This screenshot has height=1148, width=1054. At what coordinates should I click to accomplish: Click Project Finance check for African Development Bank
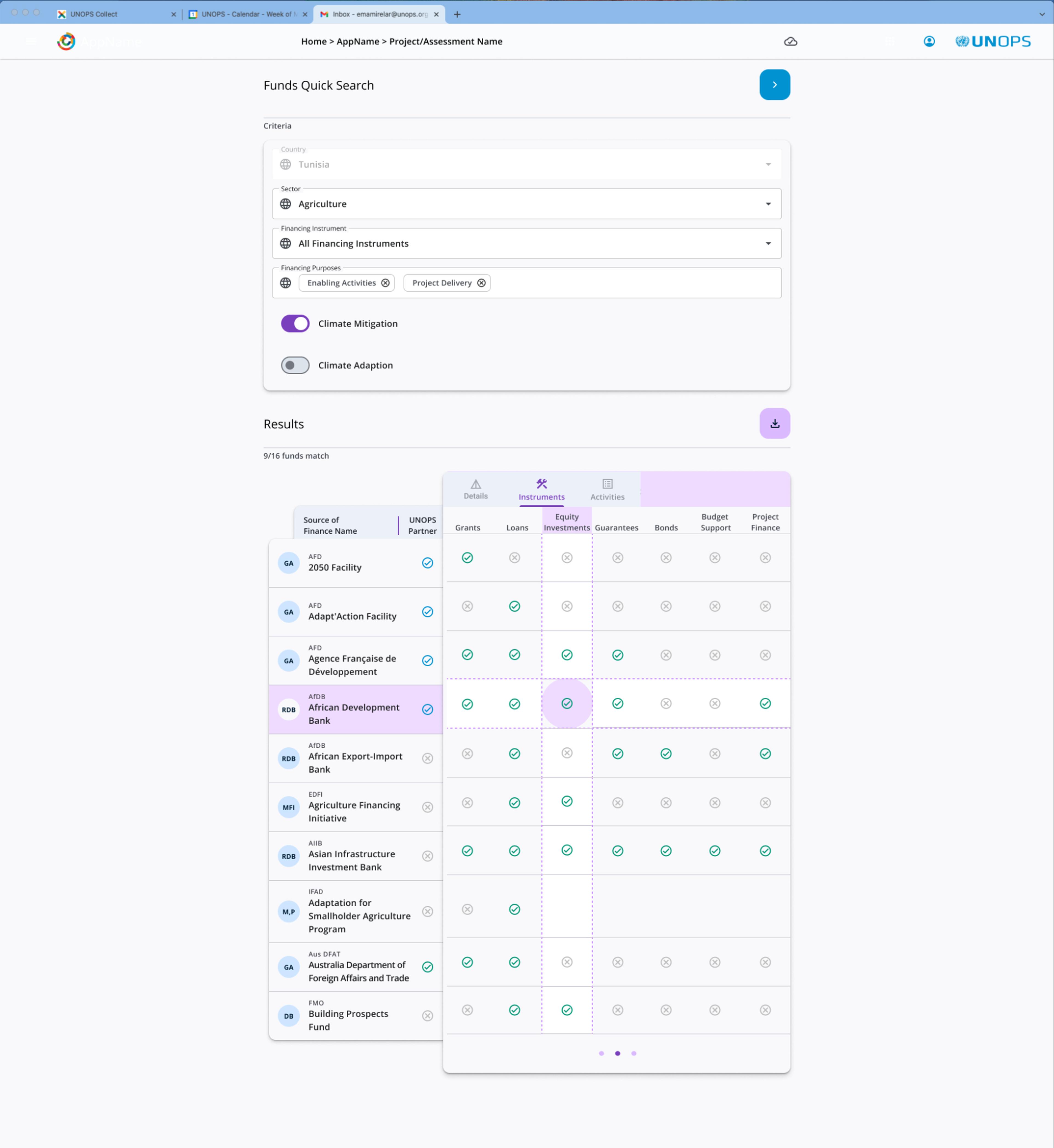[x=766, y=703]
